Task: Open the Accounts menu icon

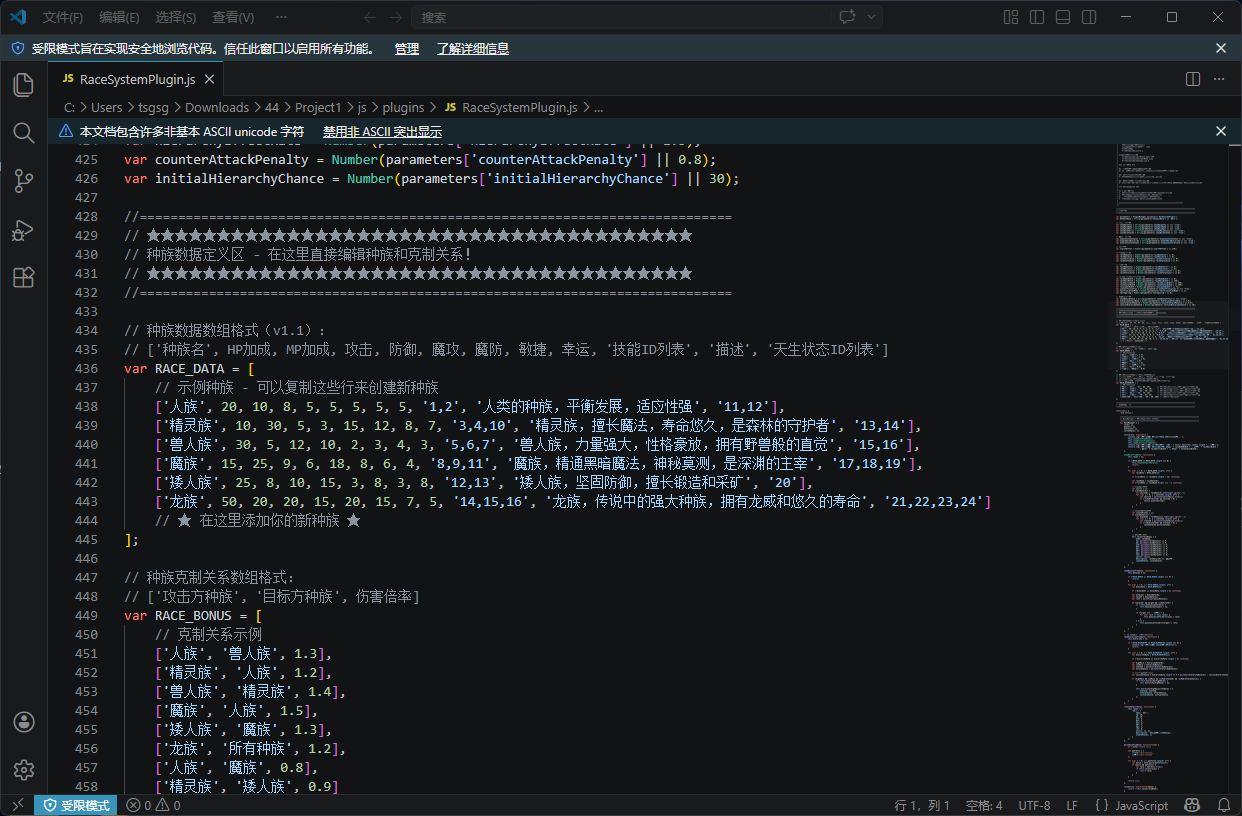Action: point(24,722)
